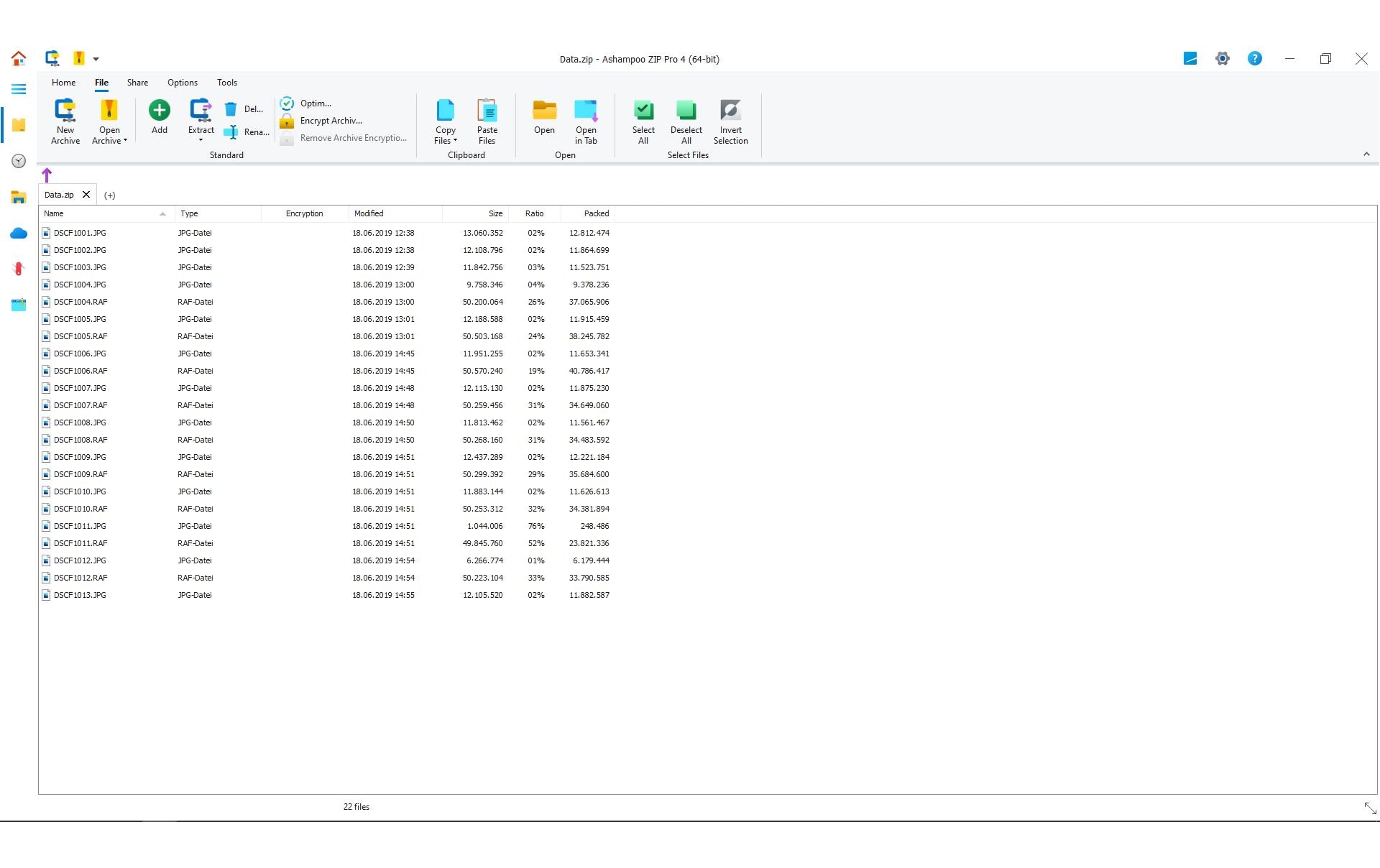Open the hamburger menu in the sidebar

(19, 89)
